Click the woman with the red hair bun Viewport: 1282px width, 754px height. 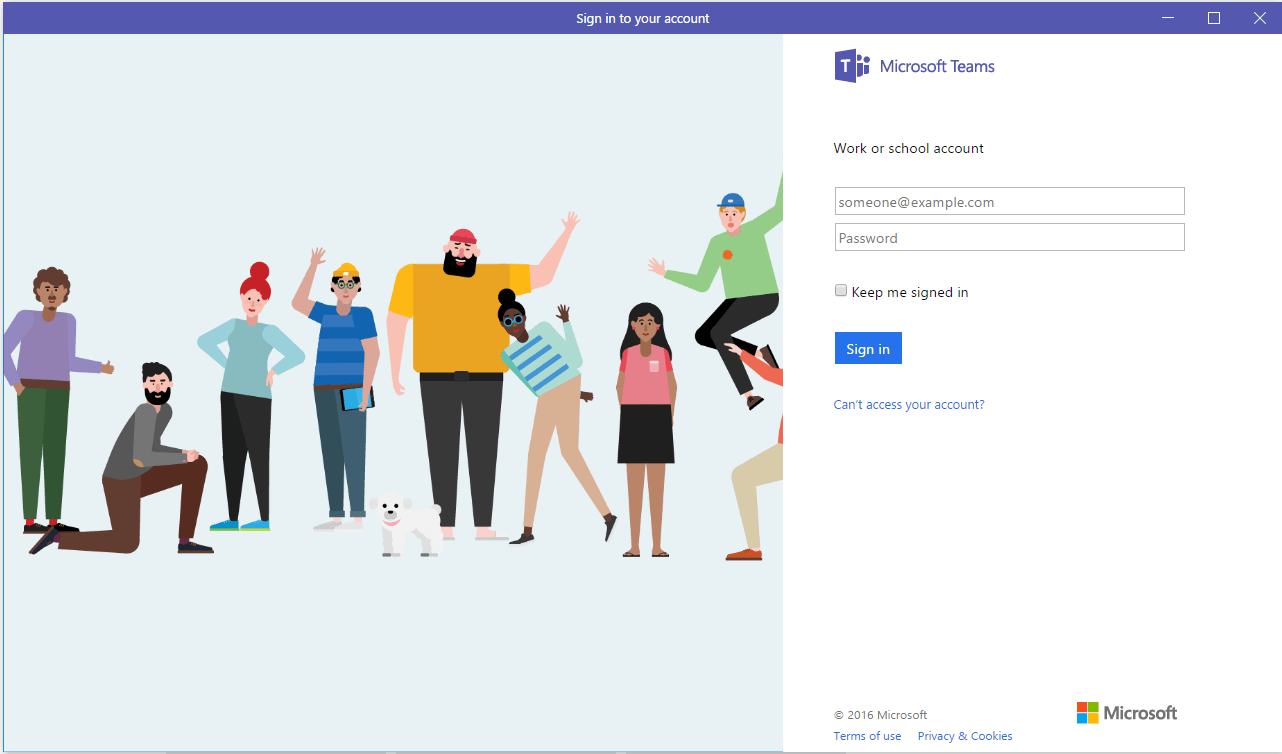point(248,396)
